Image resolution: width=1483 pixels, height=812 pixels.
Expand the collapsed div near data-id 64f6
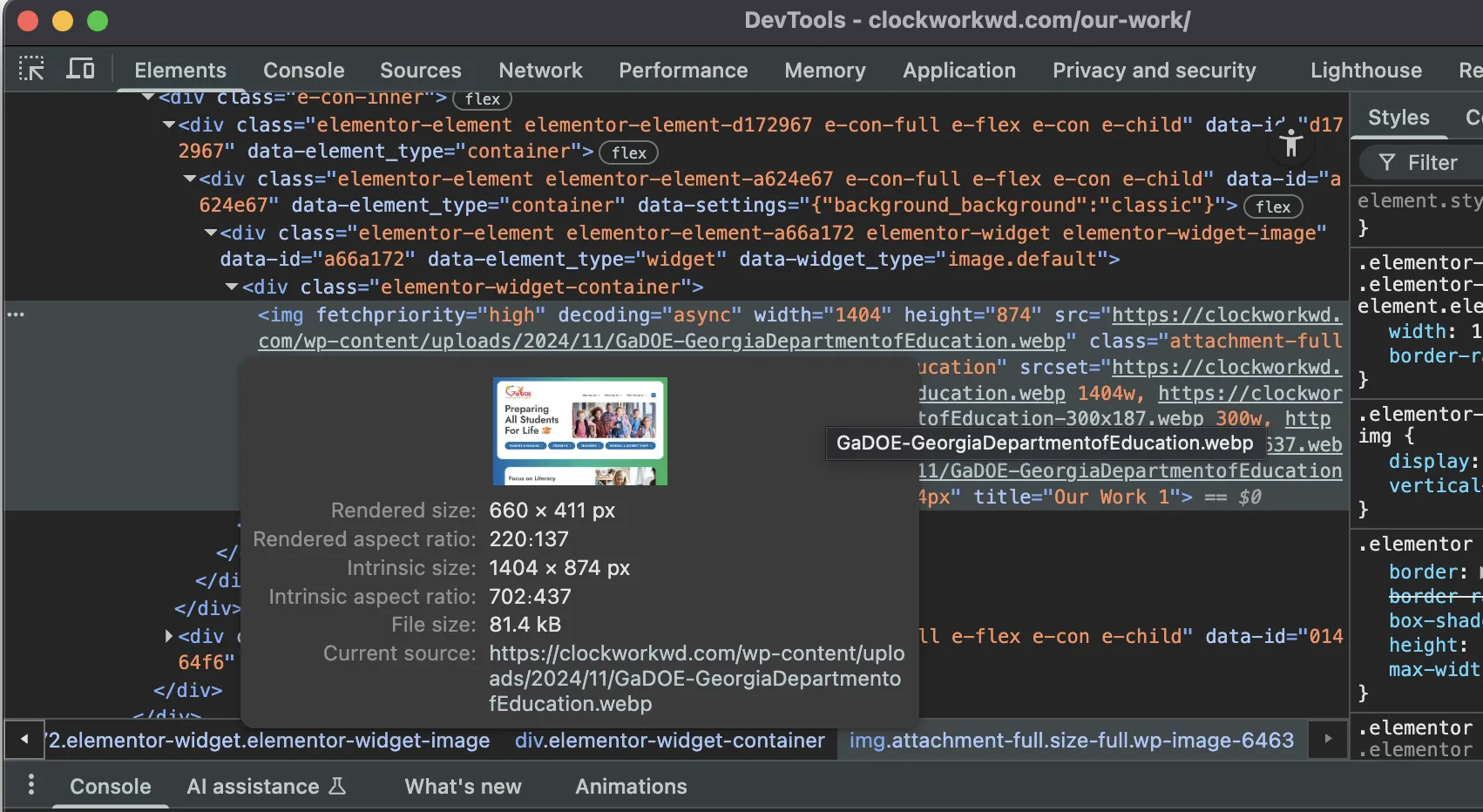[168, 636]
